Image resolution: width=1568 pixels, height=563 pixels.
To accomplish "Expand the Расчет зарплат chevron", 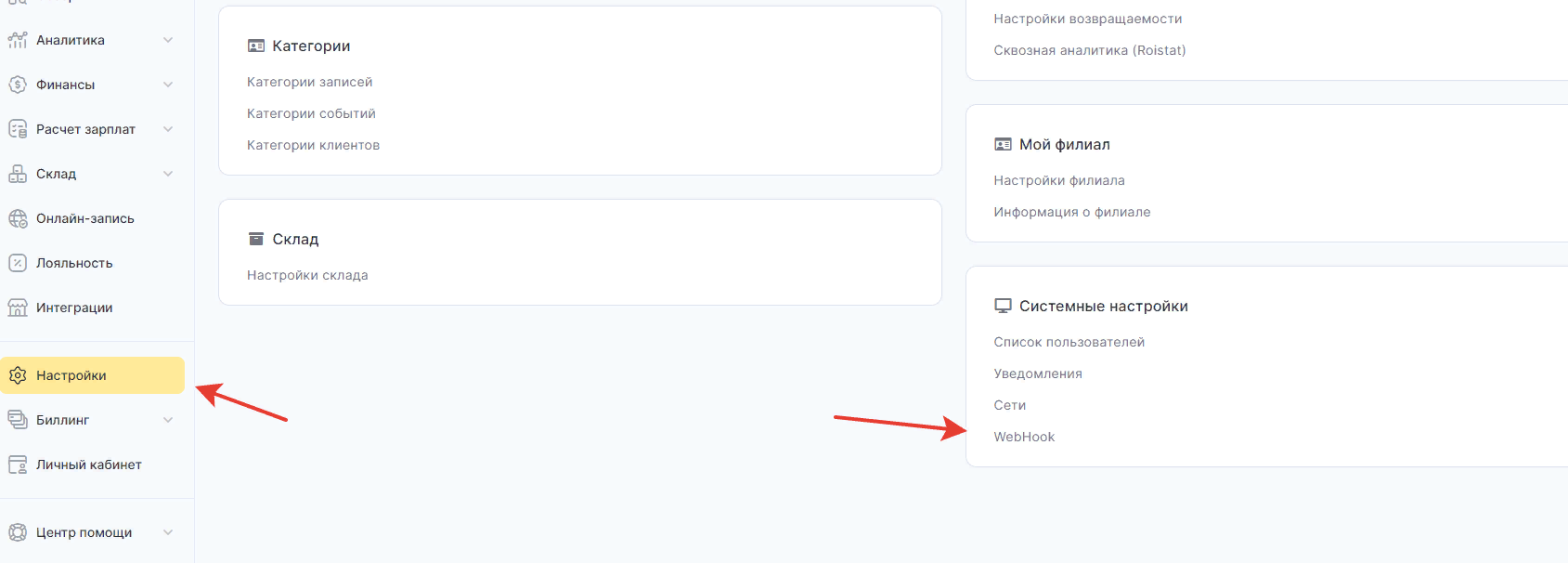I will coord(168,129).
